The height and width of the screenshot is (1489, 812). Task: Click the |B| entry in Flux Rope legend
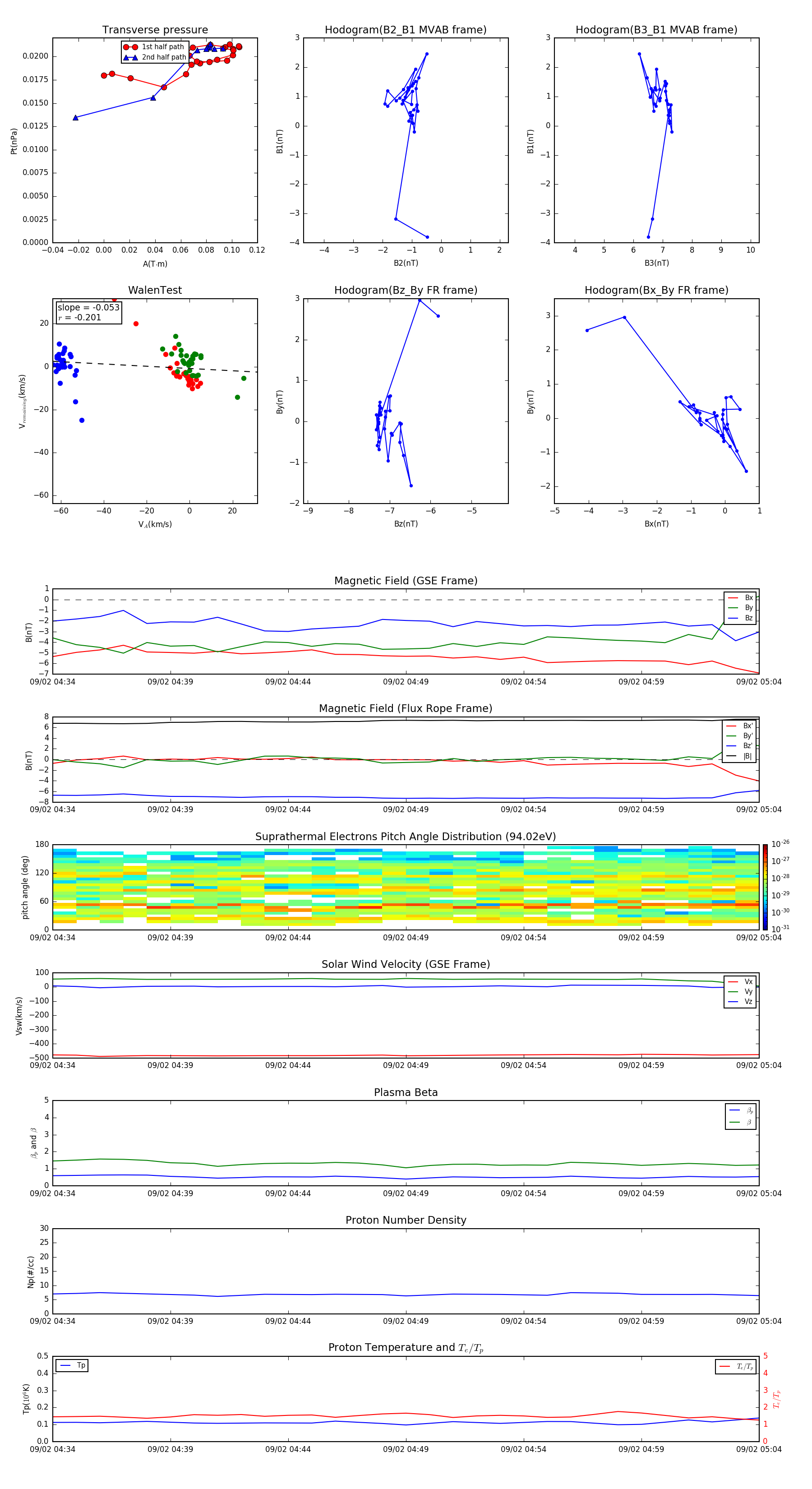(740, 756)
